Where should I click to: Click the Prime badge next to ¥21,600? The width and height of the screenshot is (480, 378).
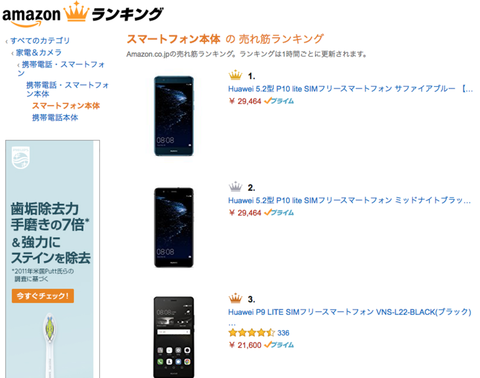tap(279, 345)
